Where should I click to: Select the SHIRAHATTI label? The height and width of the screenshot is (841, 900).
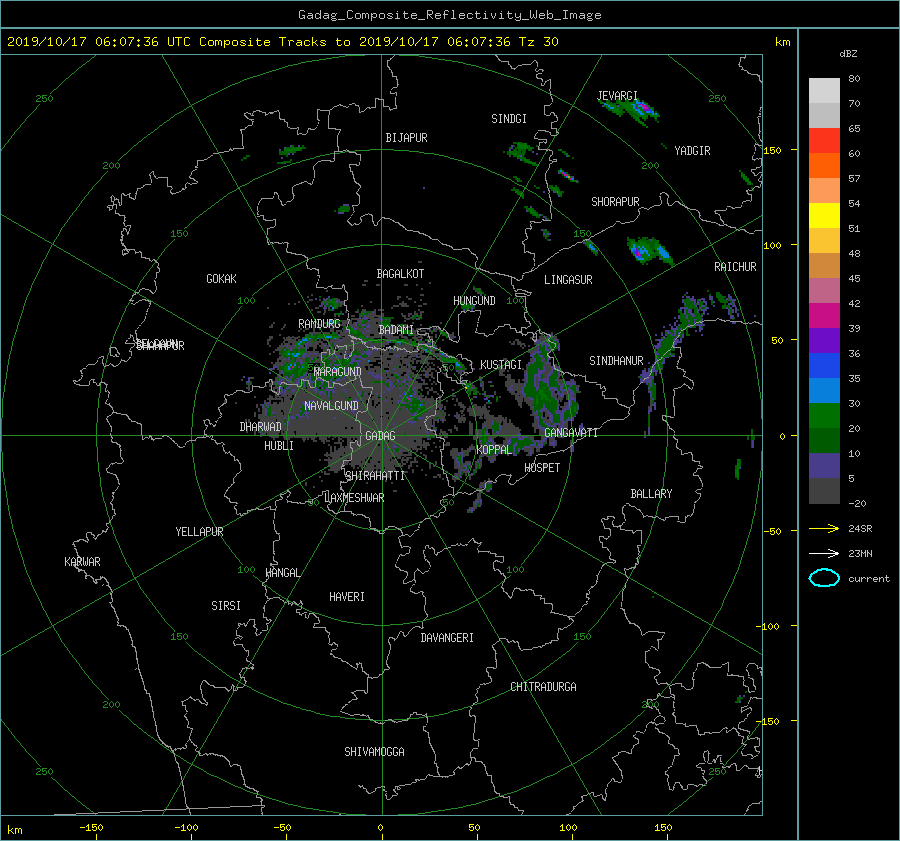click(375, 476)
